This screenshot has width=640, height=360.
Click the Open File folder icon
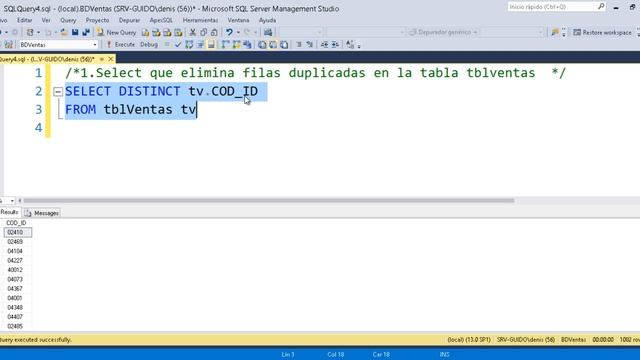coord(64,32)
